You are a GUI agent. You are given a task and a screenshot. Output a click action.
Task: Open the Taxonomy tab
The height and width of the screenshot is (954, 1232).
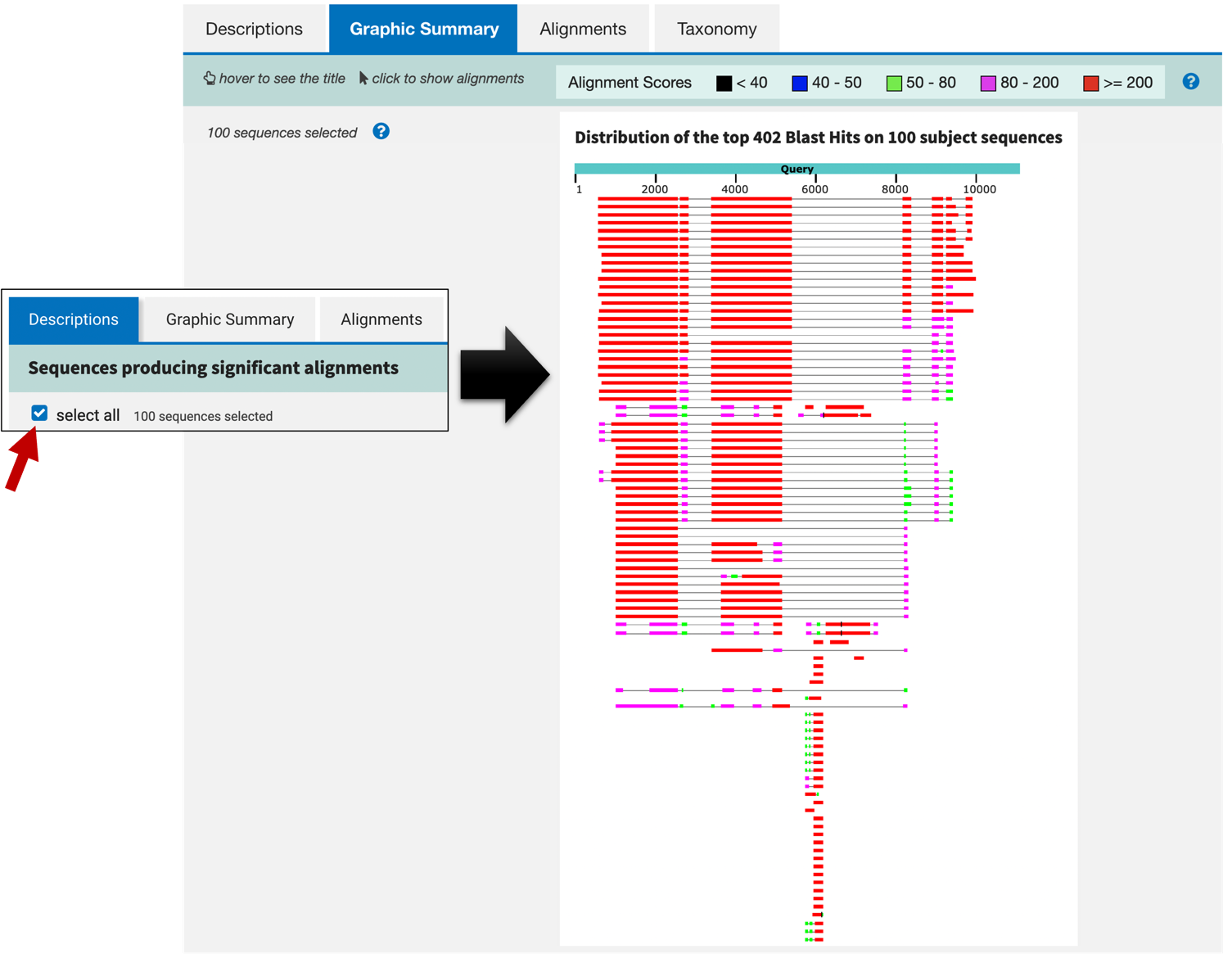[x=716, y=29]
